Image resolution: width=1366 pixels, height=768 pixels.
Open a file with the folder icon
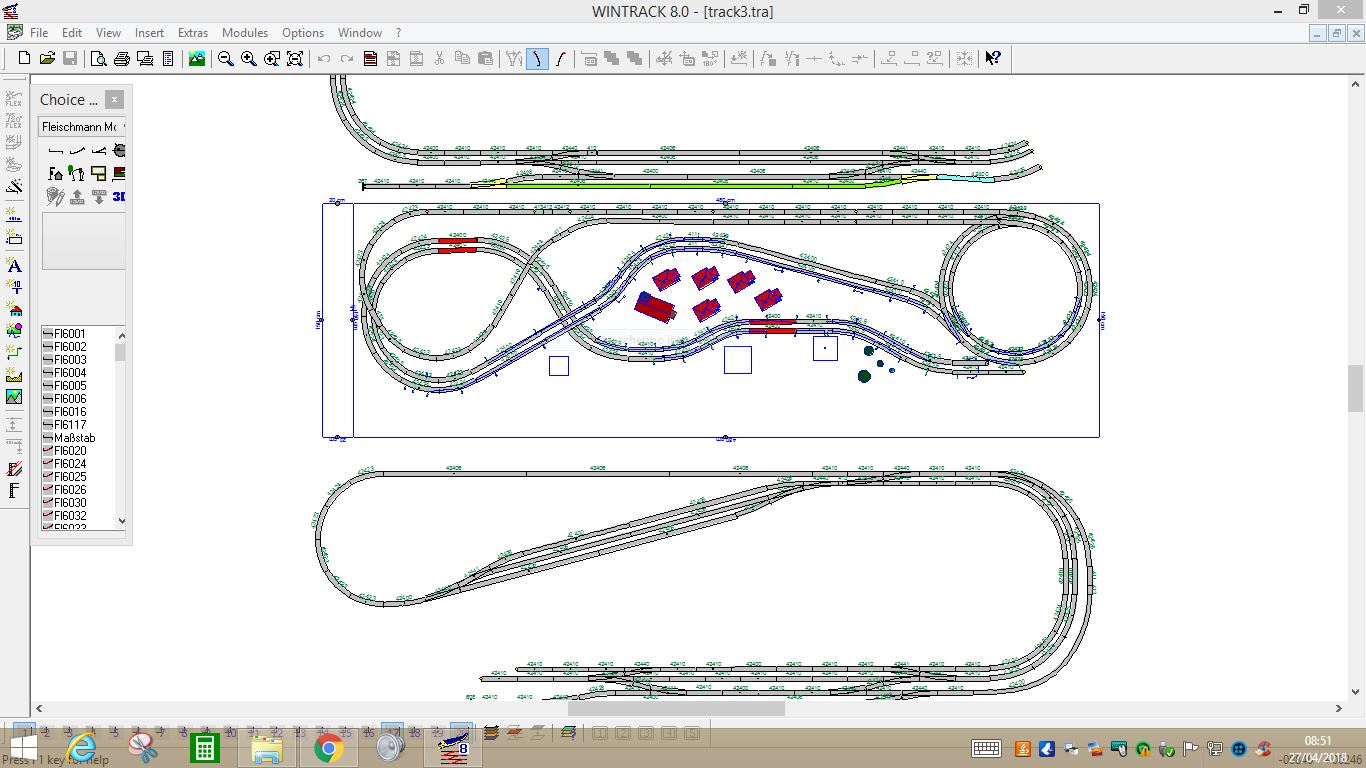[x=47, y=59]
